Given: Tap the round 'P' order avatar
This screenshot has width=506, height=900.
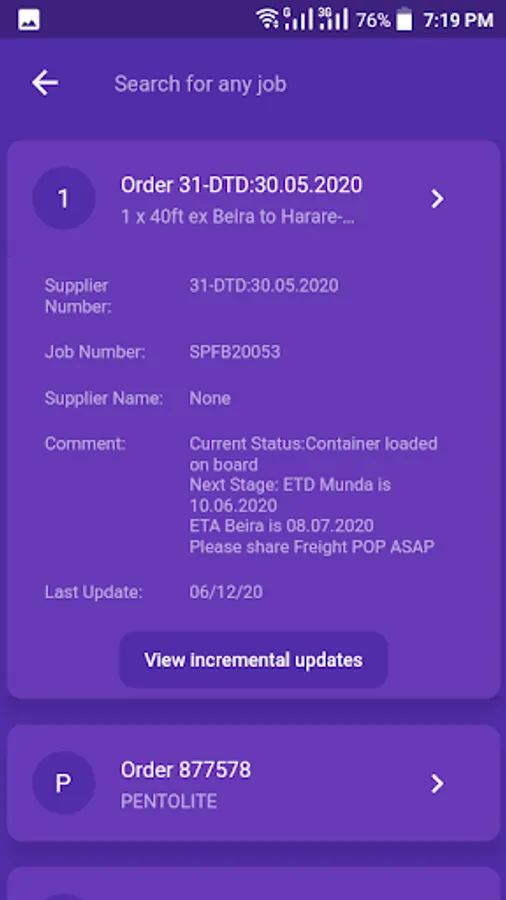Looking at the screenshot, I should [64, 783].
